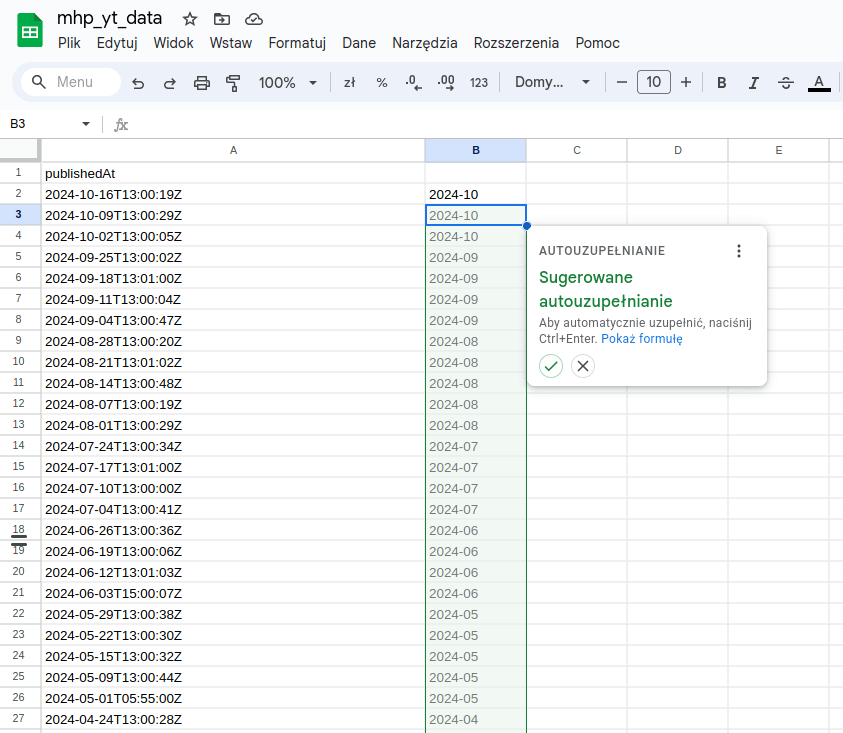The width and height of the screenshot is (843, 733).
Task: Toggle strikethrough formatting
Action: (785, 82)
